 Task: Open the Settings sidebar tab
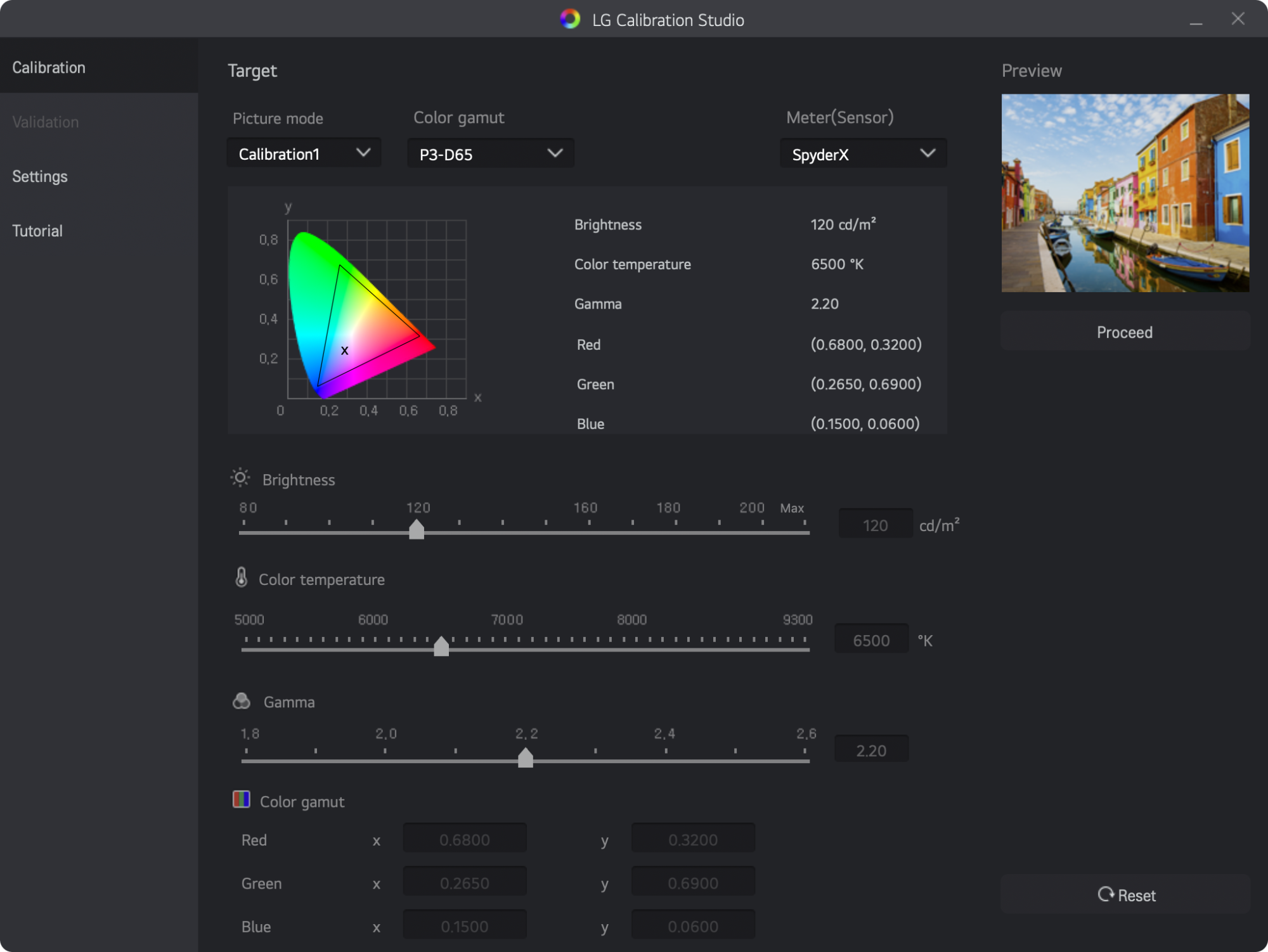[40, 177]
